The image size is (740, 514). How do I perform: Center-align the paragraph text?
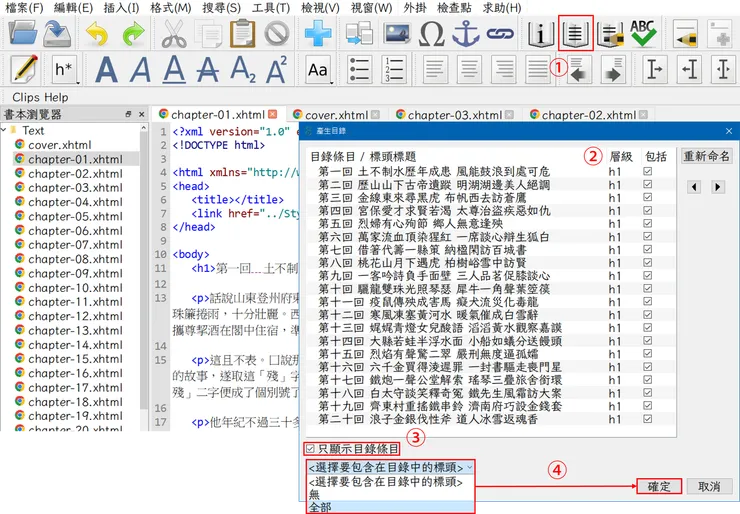click(469, 70)
